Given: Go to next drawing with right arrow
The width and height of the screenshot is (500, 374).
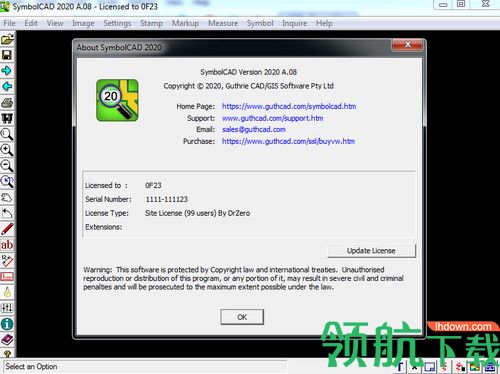Looking at the screenshot, I should click(7, 71).
